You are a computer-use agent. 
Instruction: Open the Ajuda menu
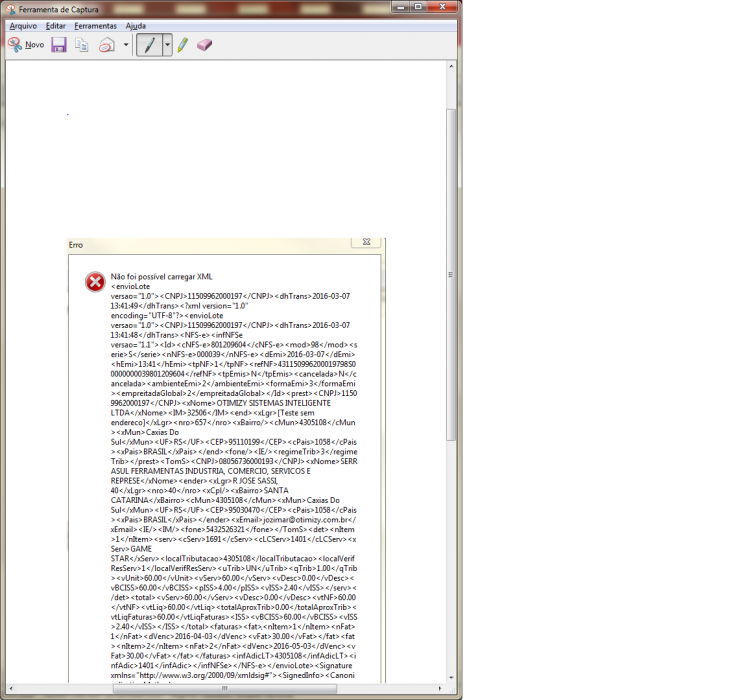point(135,26)
